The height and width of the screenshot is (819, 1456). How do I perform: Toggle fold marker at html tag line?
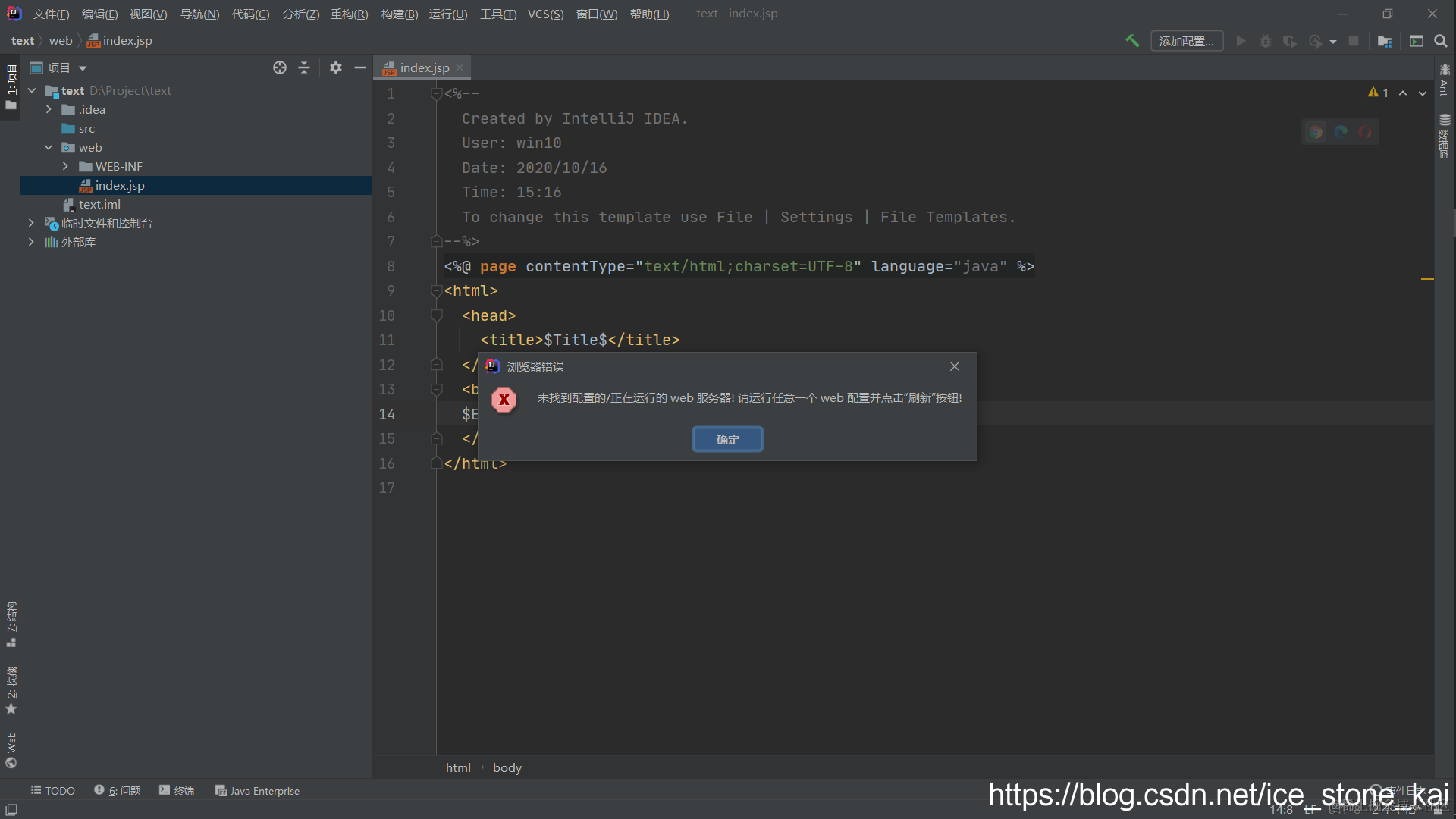click(436, 290)
